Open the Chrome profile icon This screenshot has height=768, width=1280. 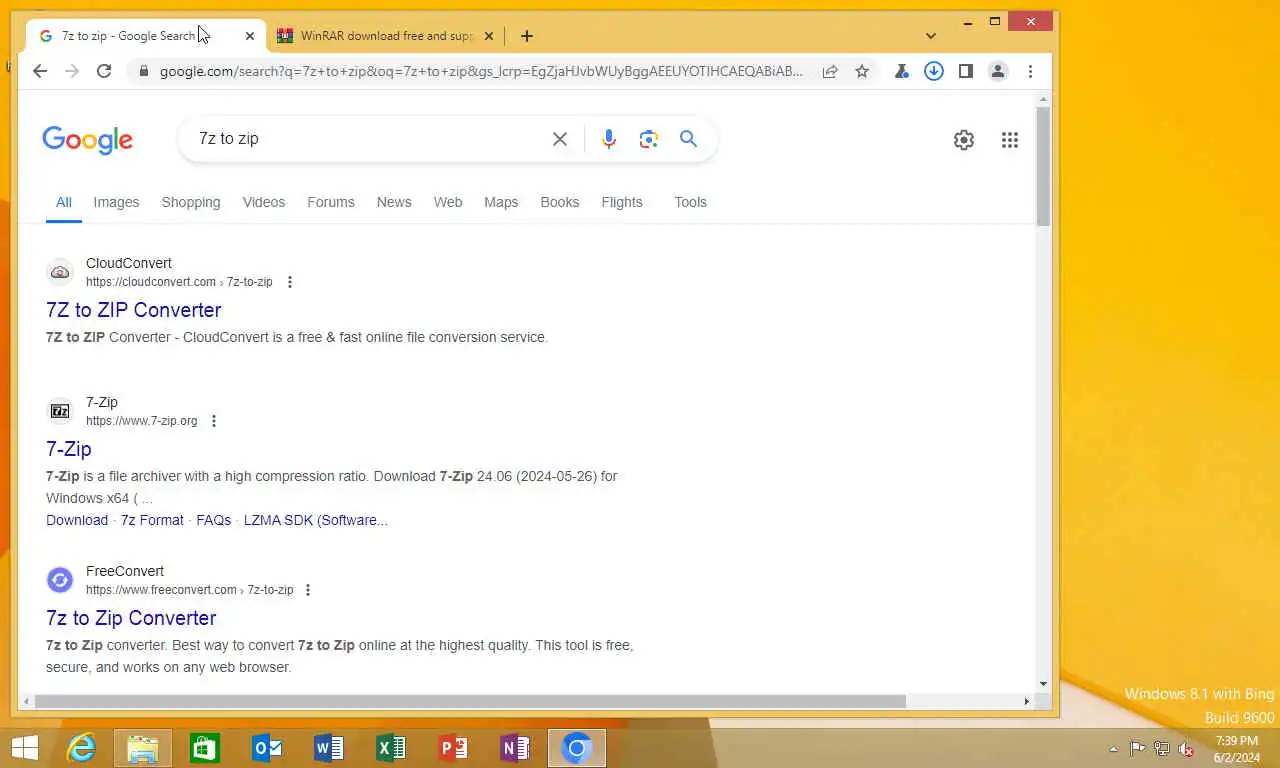[998, 71]
